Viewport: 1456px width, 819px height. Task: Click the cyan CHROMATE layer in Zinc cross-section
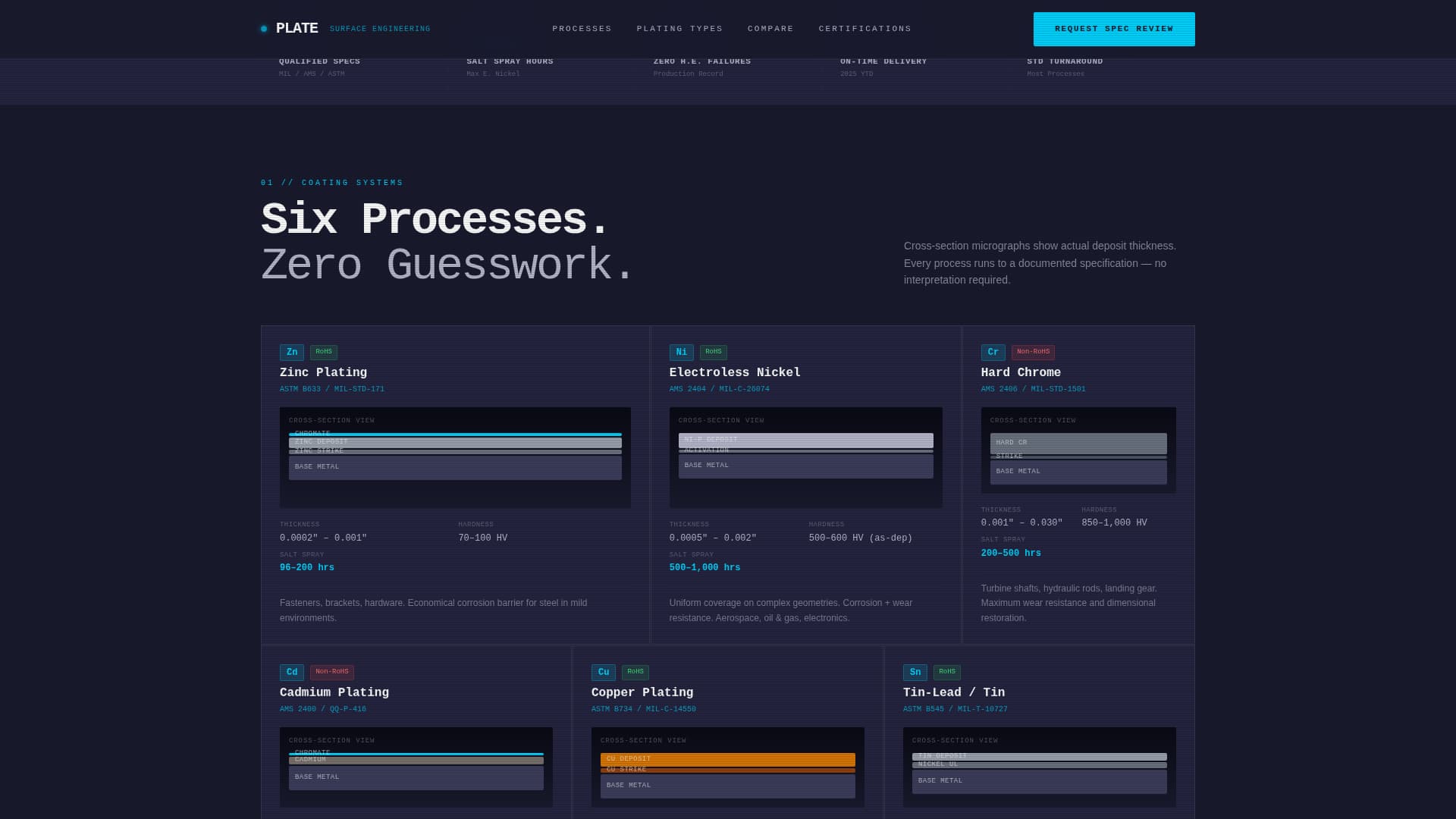click(x=455, y=433)
